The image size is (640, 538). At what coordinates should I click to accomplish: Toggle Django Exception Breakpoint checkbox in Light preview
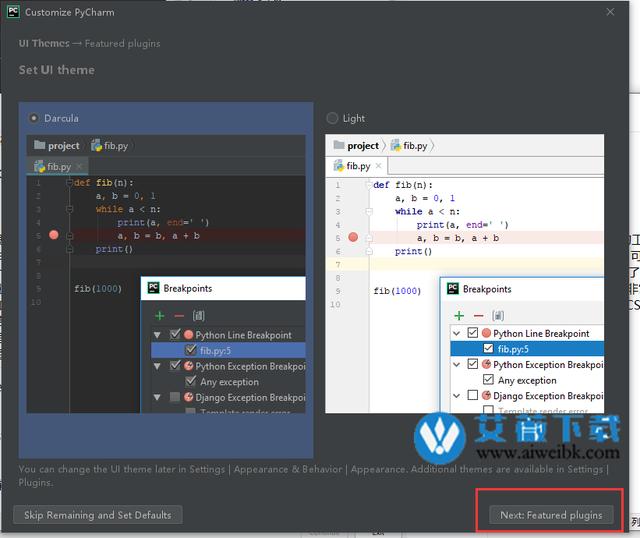pos(473,395)
